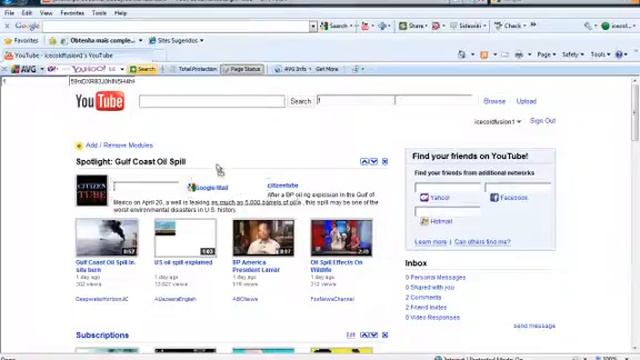The image size is (640, 360).
Task: Open the Favorites menu
Action: pyautogui.click(x=72, y=13)
